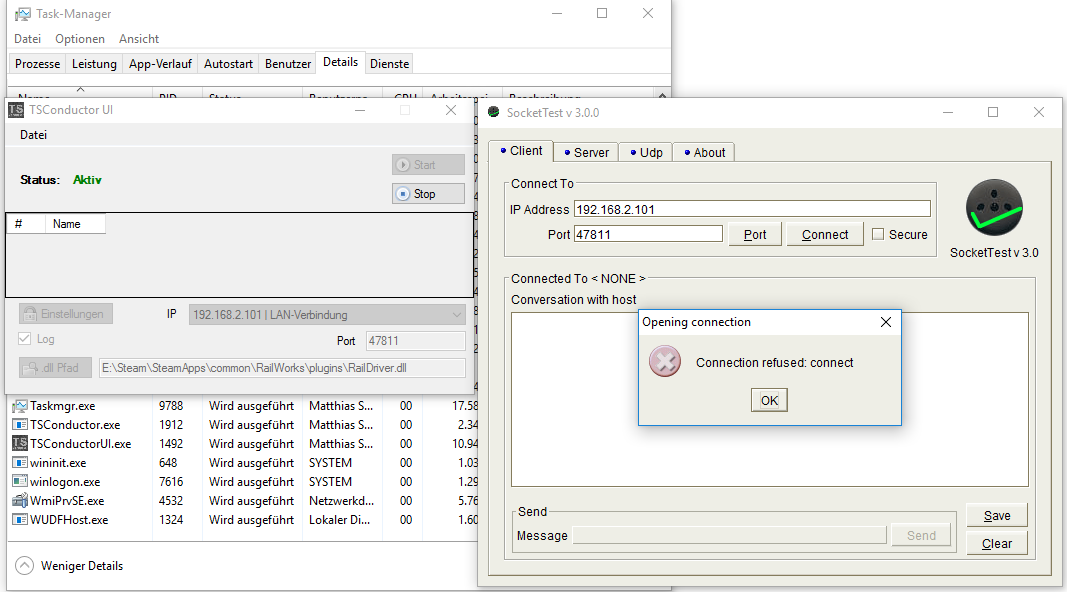The height and width of the screenshot is (592, 1067).
Task: Click the Conversation with host text area
Action: [x=769, y=399]
